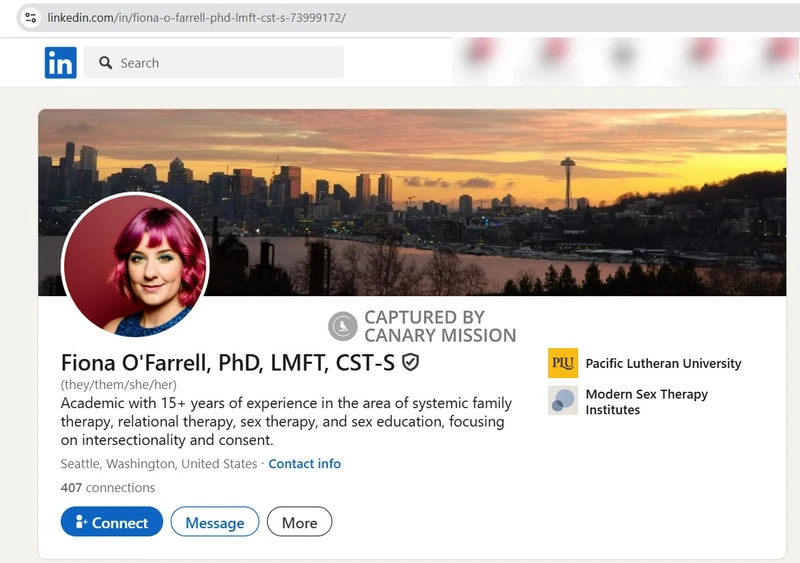Select the profile URL in address bar
Image resolution: width=800 pixels, height=563 pixels.
point(198,18)
